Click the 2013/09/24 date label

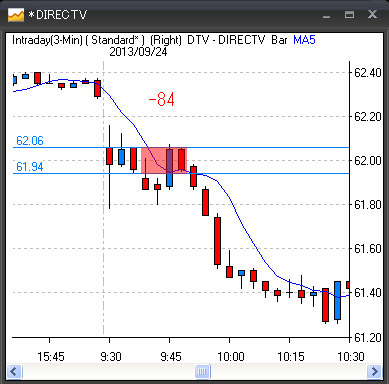pos(138,52)
